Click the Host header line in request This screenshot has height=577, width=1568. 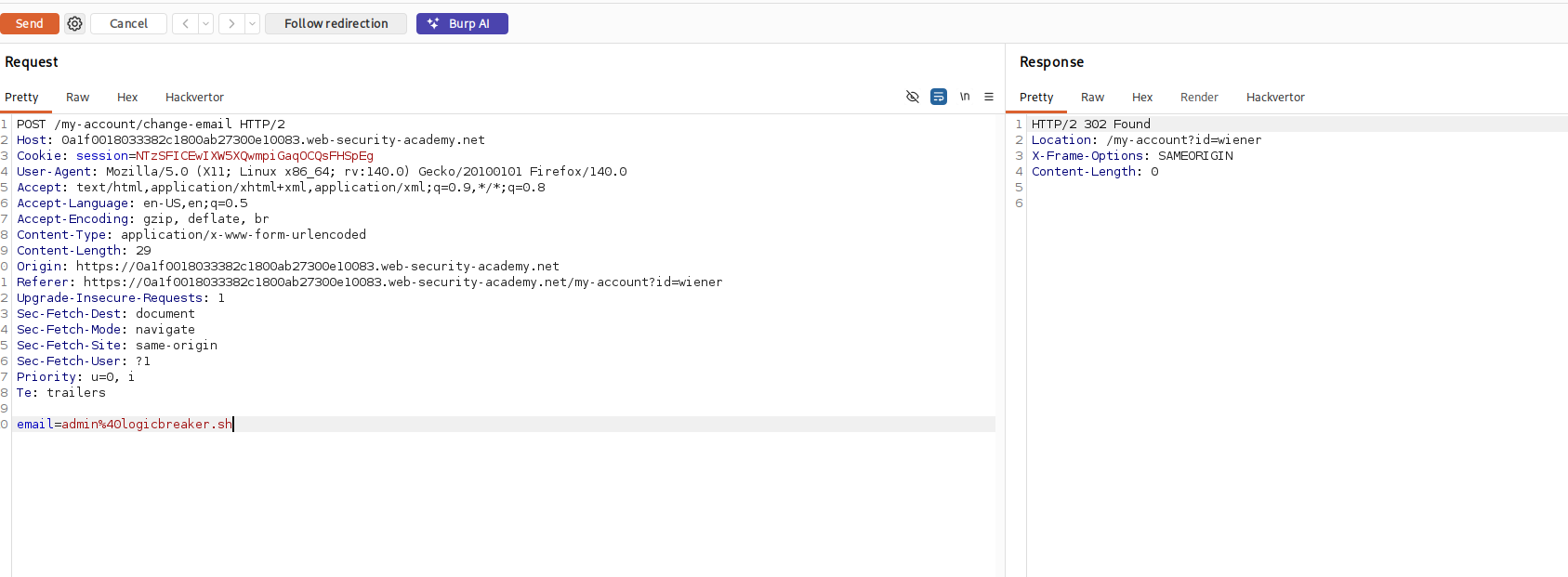coord(251,139)
